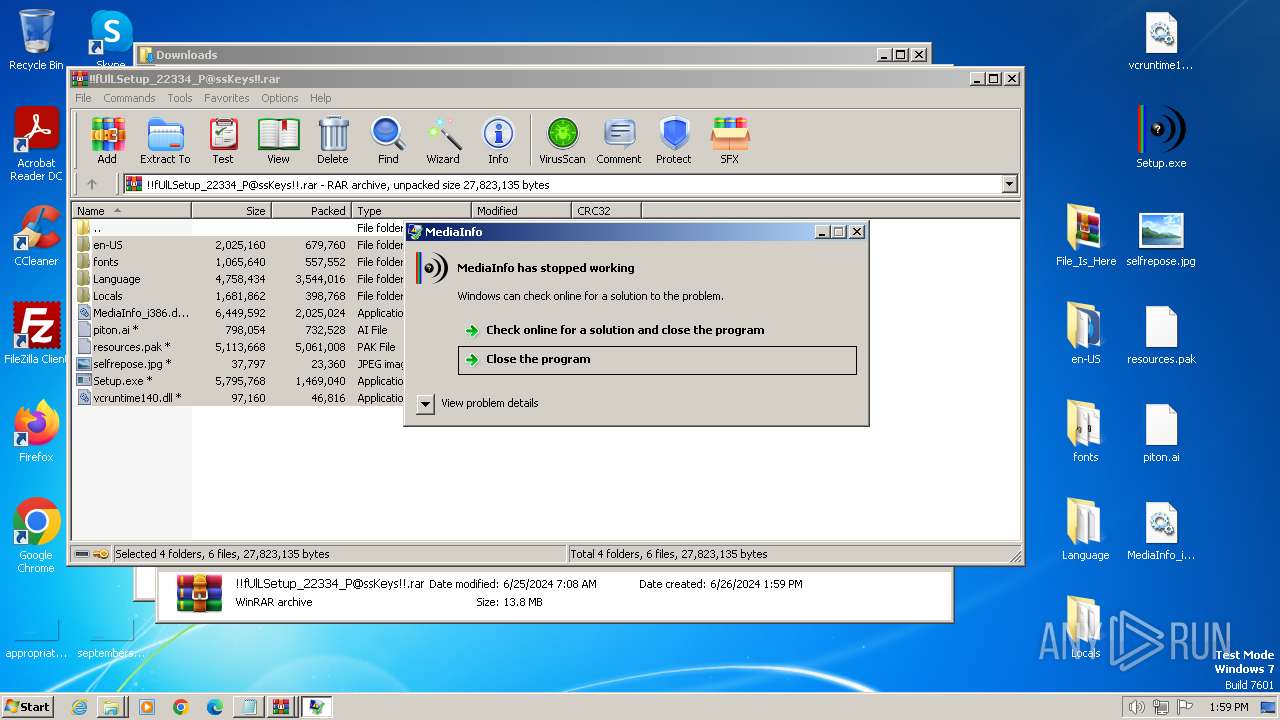Open the Help menu

[x=320, y=98]
